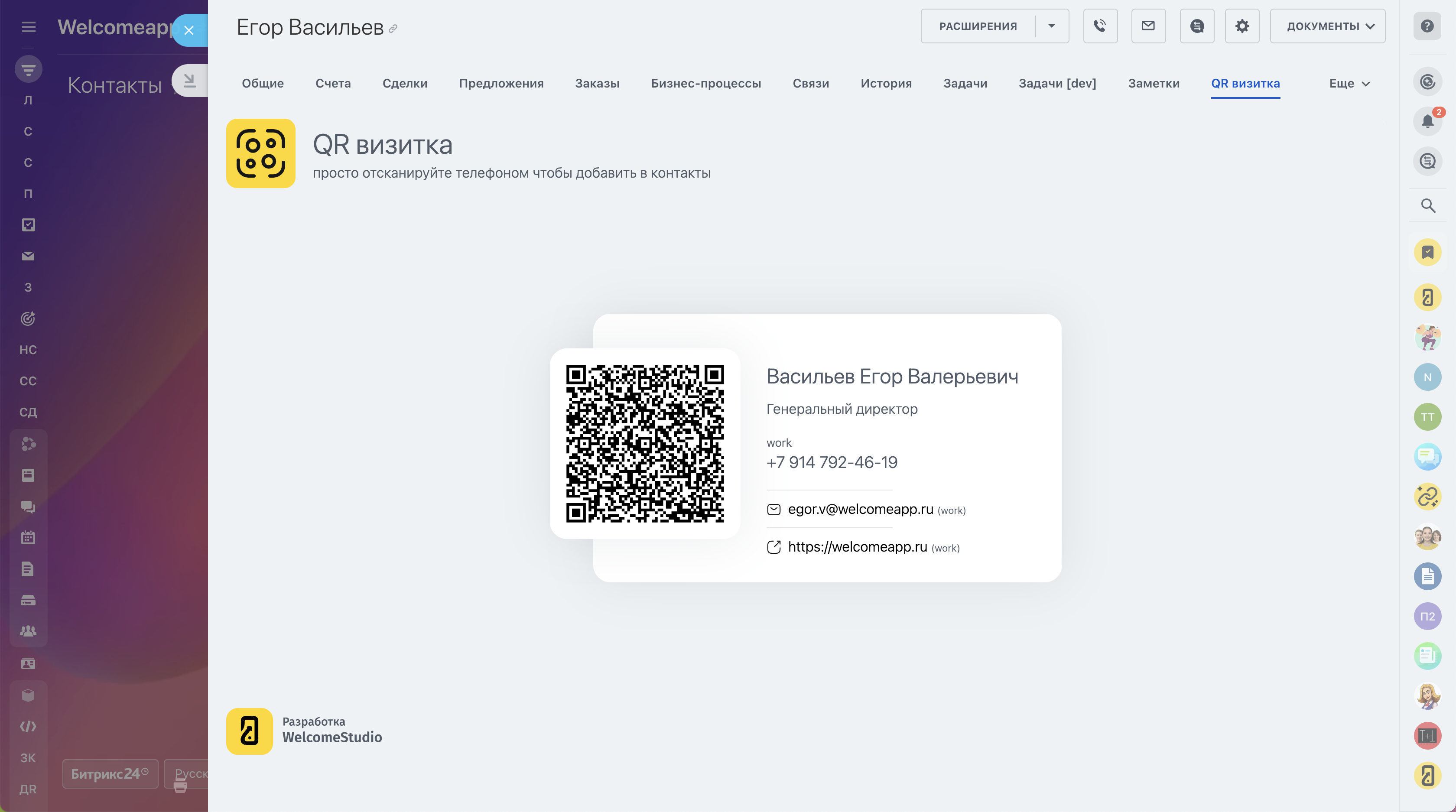Click the Расширения button
This screenshot has height=812, width=1456.
tap(978, 26)
